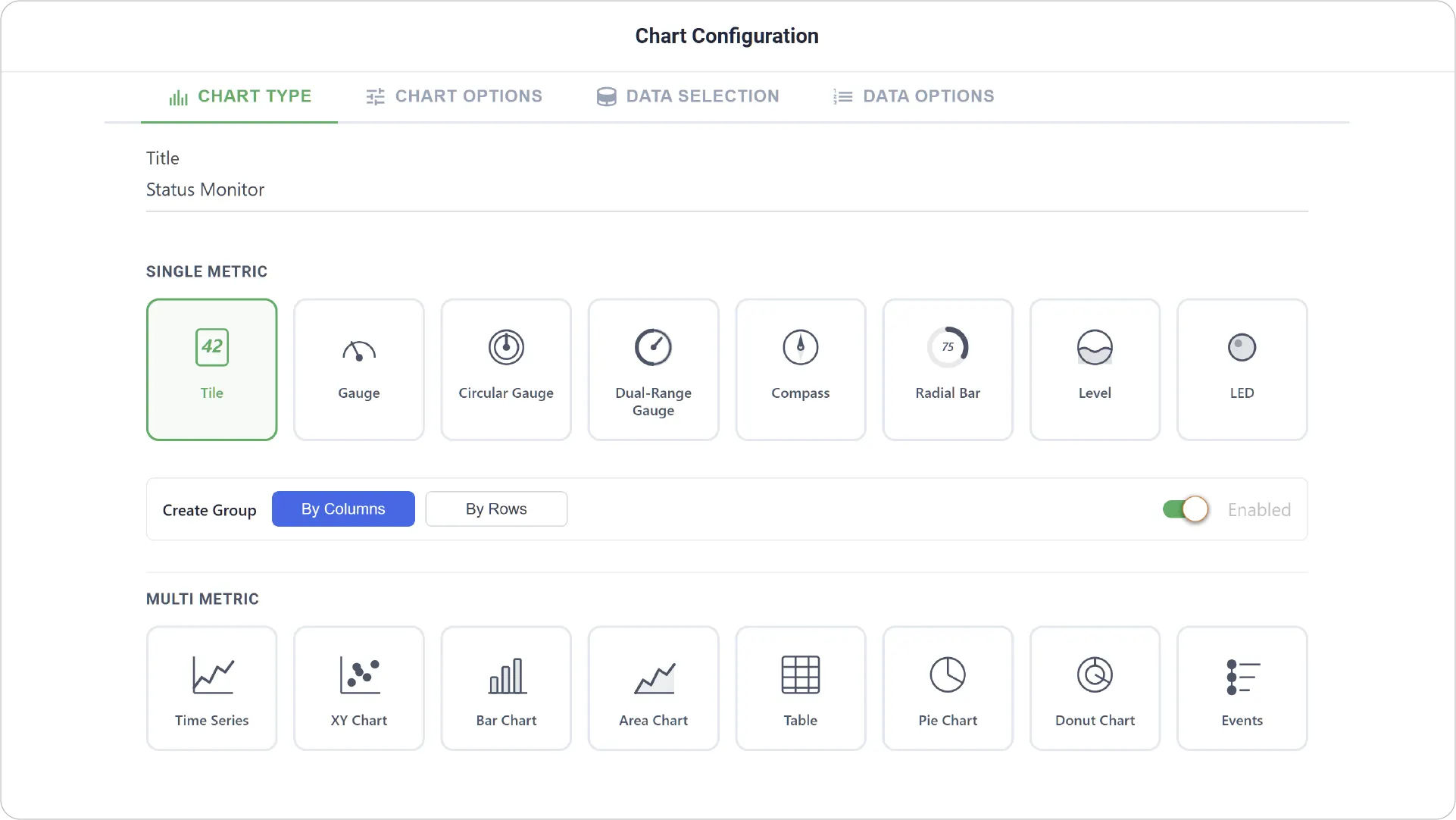Viewport: 1456px width, 820px height.
Task: Click the sliders icon beside Chart Options
Action: [376, 97]
